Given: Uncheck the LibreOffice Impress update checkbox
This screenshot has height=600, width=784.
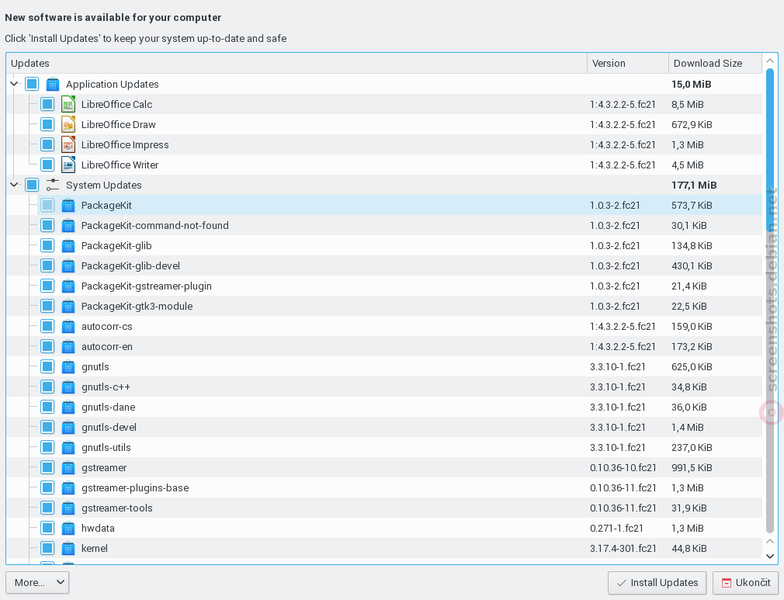Looking at the screenshot, I should point(48,144).
